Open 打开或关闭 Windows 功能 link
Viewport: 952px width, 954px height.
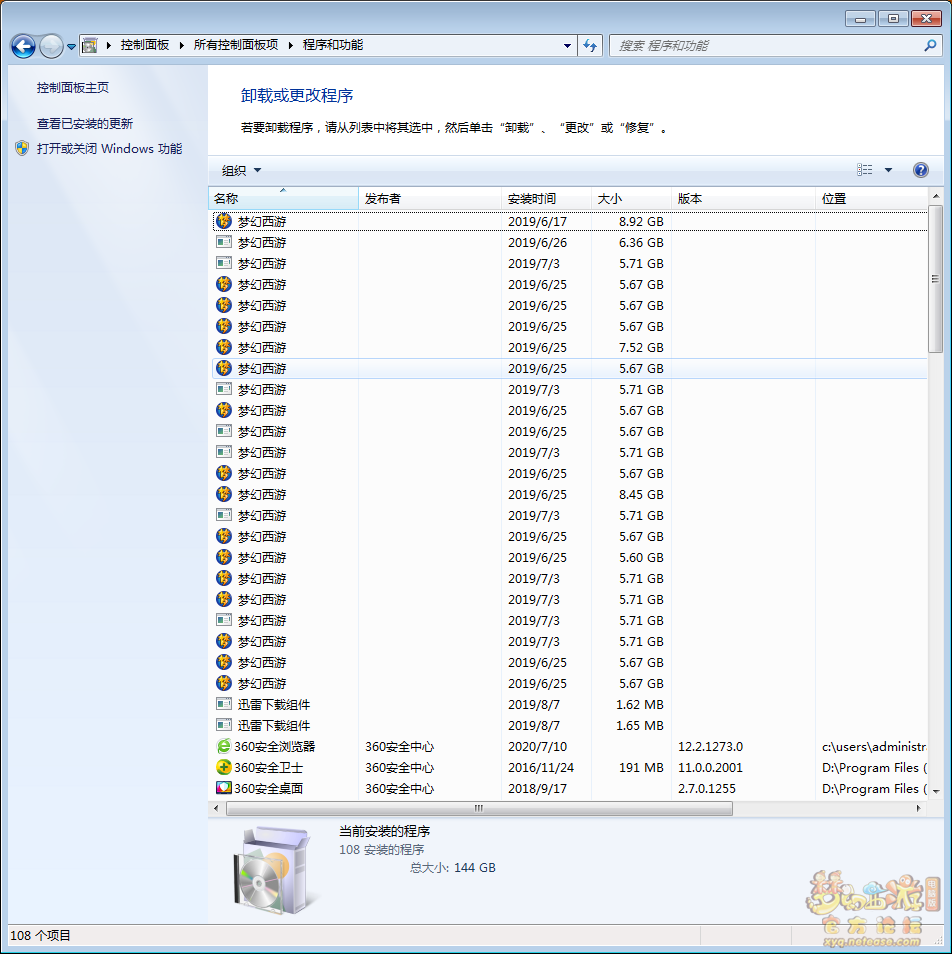coord(109,148)
